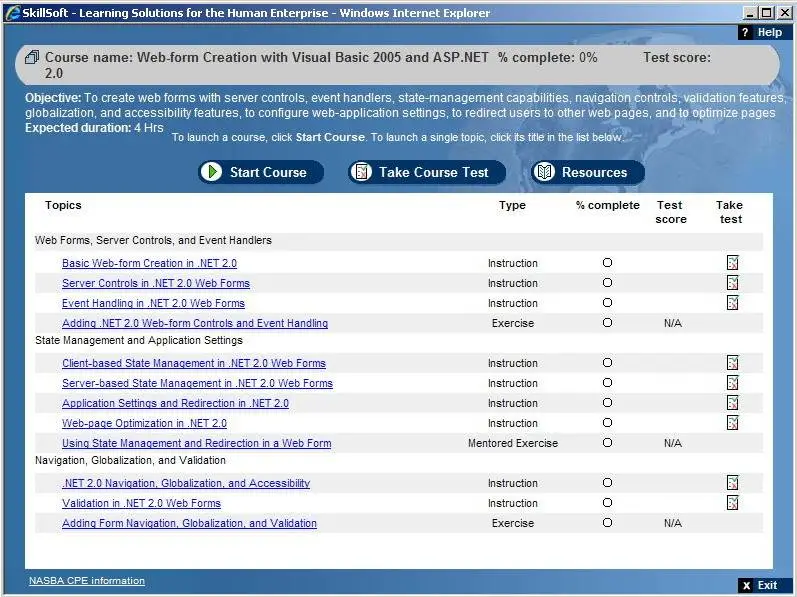The width and height of the screenshot is (797, 597).
Task: Take test for Validation in .NET 2.0
Action: (732, 502)
